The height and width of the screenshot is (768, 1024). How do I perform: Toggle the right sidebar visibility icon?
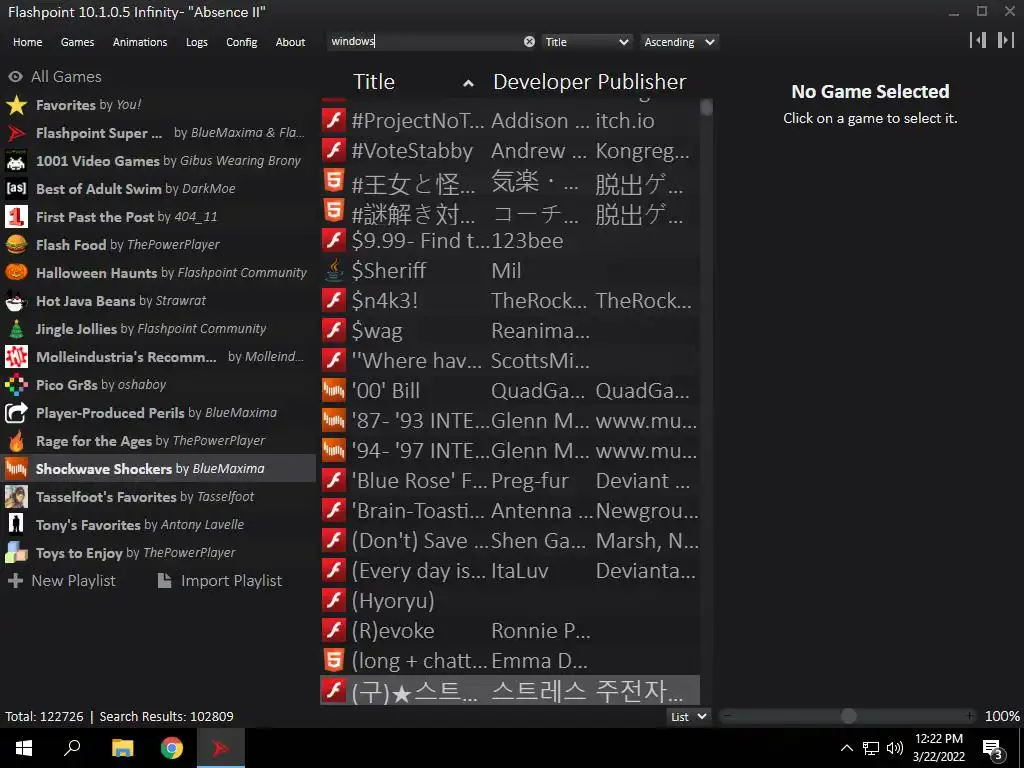(x=1006, y=40)
